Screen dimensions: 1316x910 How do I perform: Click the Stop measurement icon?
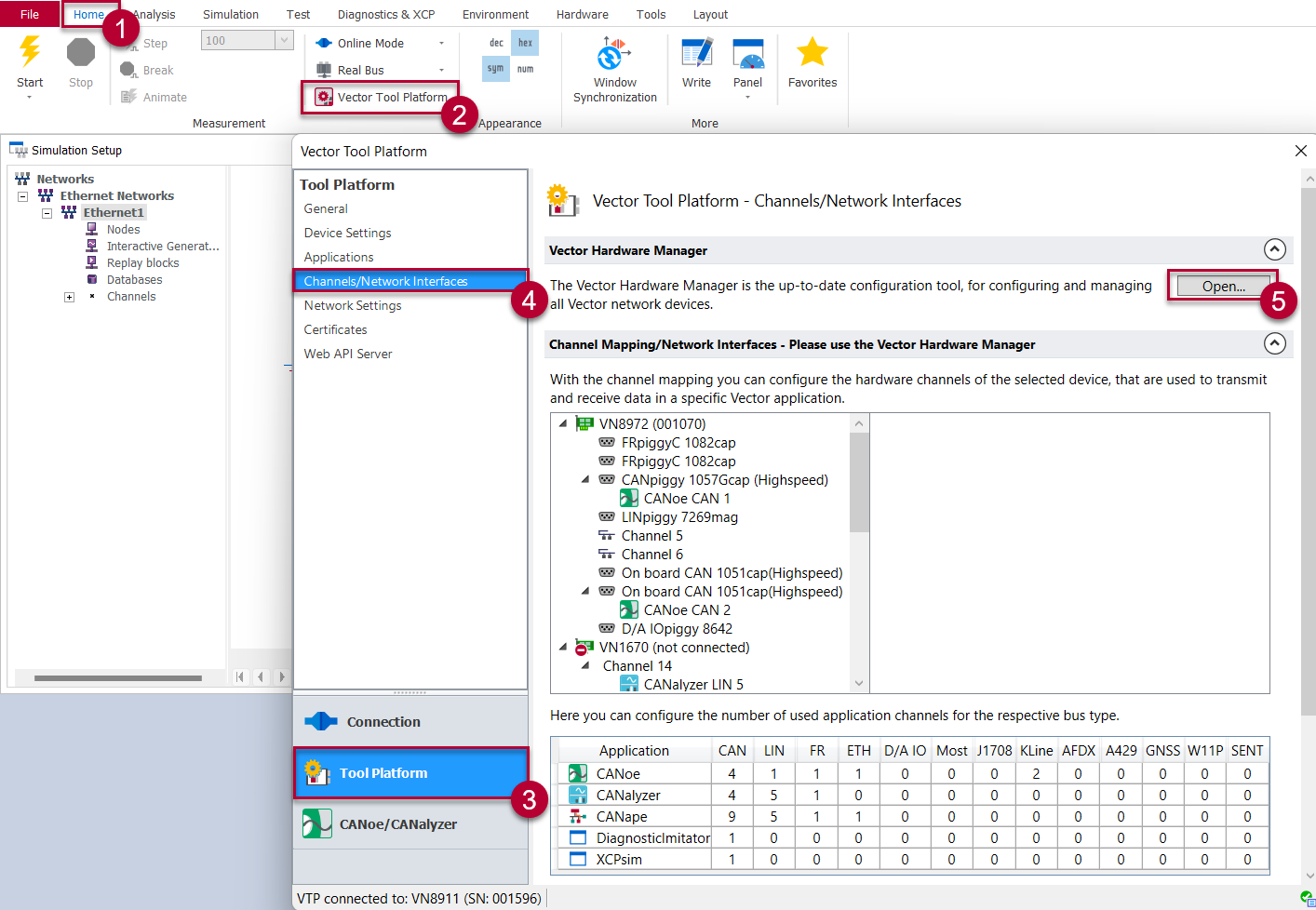(x=81, y=53)
